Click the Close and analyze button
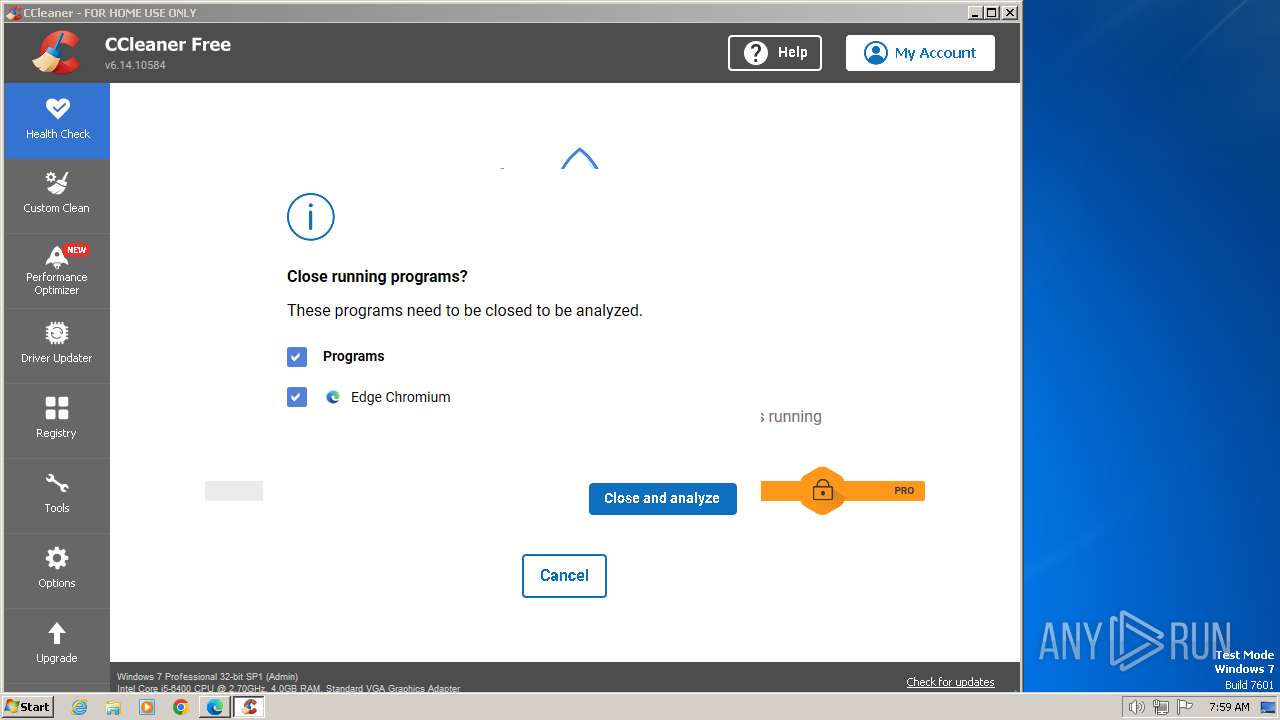Screen dimensions: 1280x720 pos(663,498)
